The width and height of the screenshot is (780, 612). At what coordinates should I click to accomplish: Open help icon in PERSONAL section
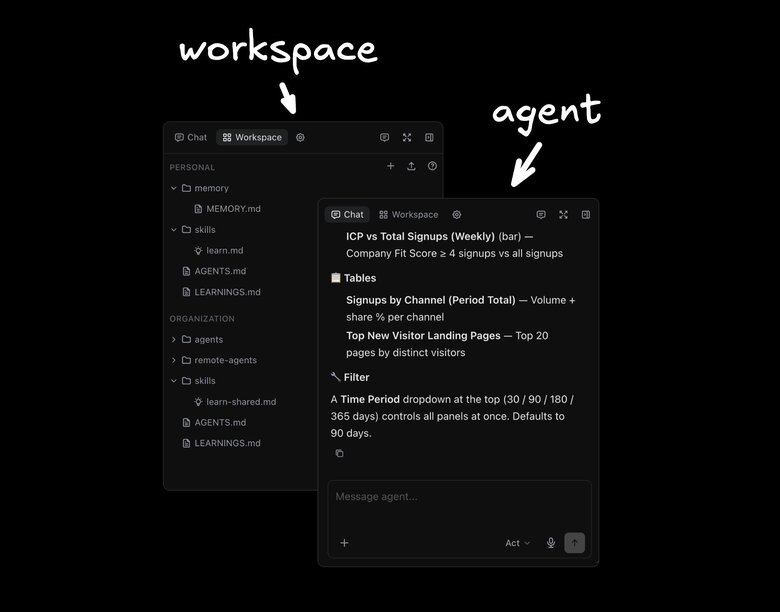point(432,166)
